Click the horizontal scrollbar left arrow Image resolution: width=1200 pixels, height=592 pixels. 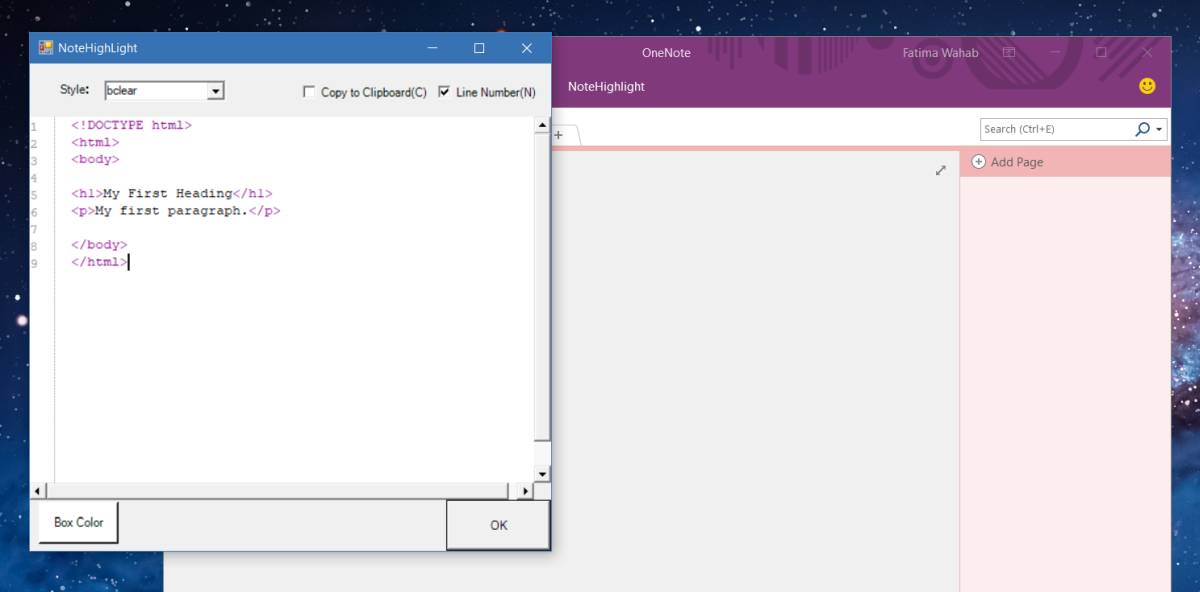pyautogui.click(x=40, y=491)
